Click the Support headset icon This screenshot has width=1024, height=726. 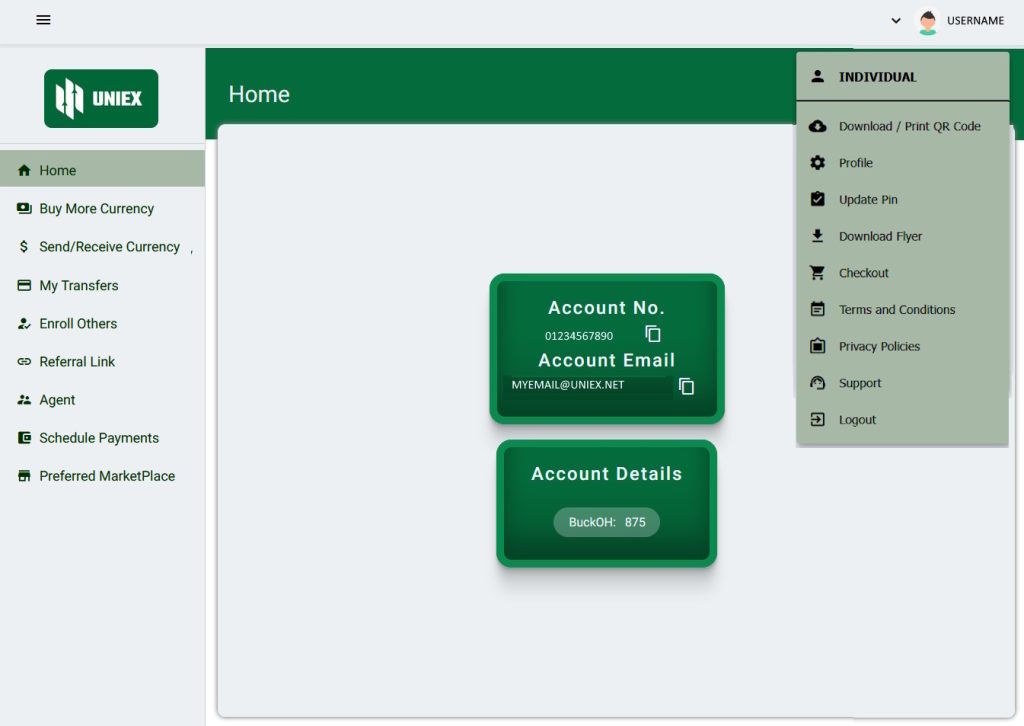pos(817,383)
